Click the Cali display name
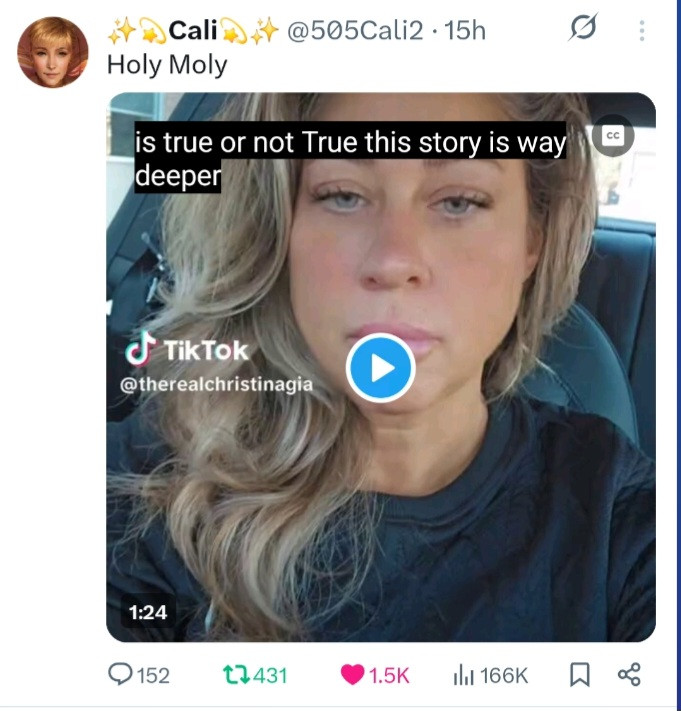The width and height of the screenshot is (681, 711). coord(194,32)
